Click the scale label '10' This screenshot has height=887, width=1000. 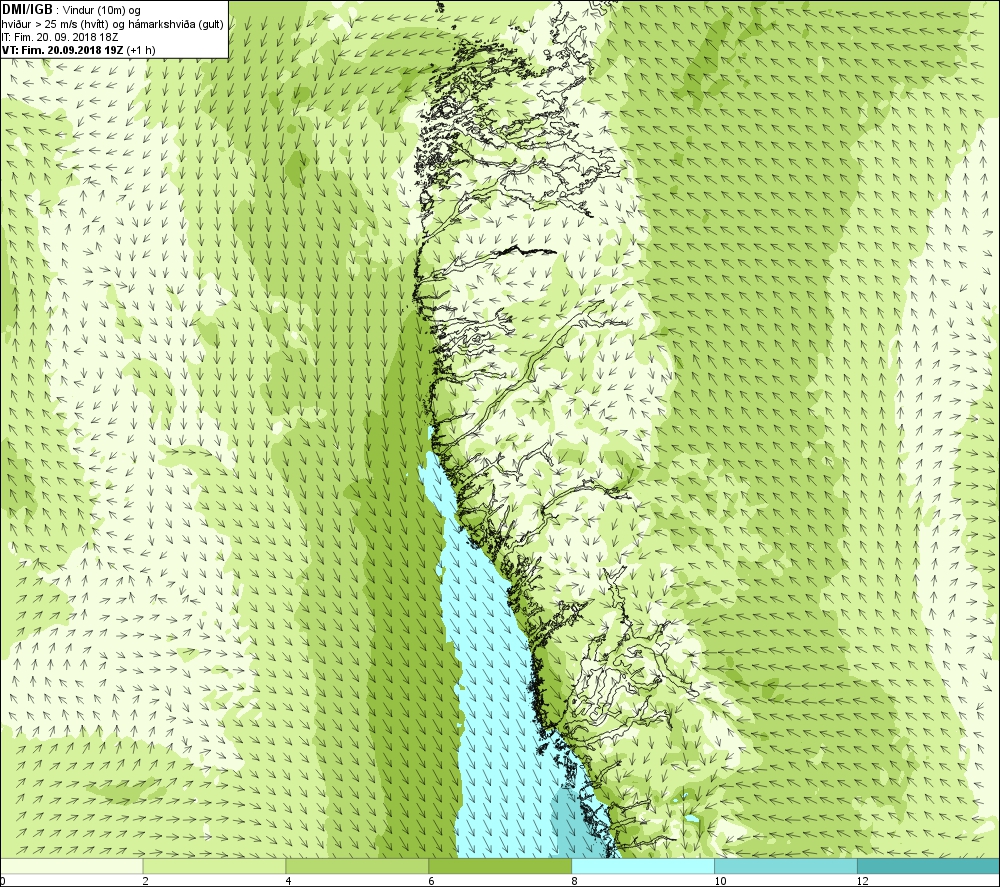(720, 881)
